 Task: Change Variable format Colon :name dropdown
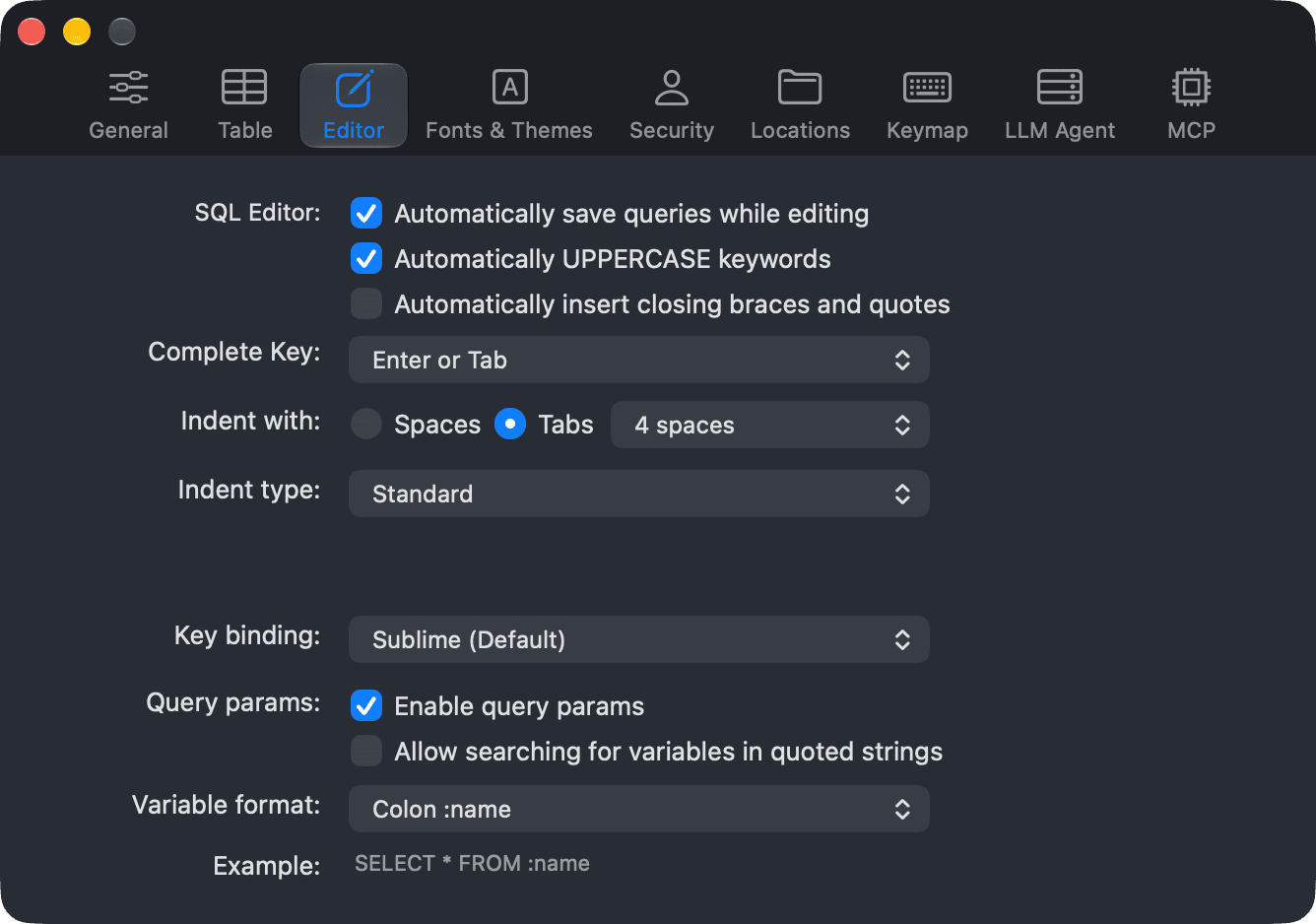(639, 809)
